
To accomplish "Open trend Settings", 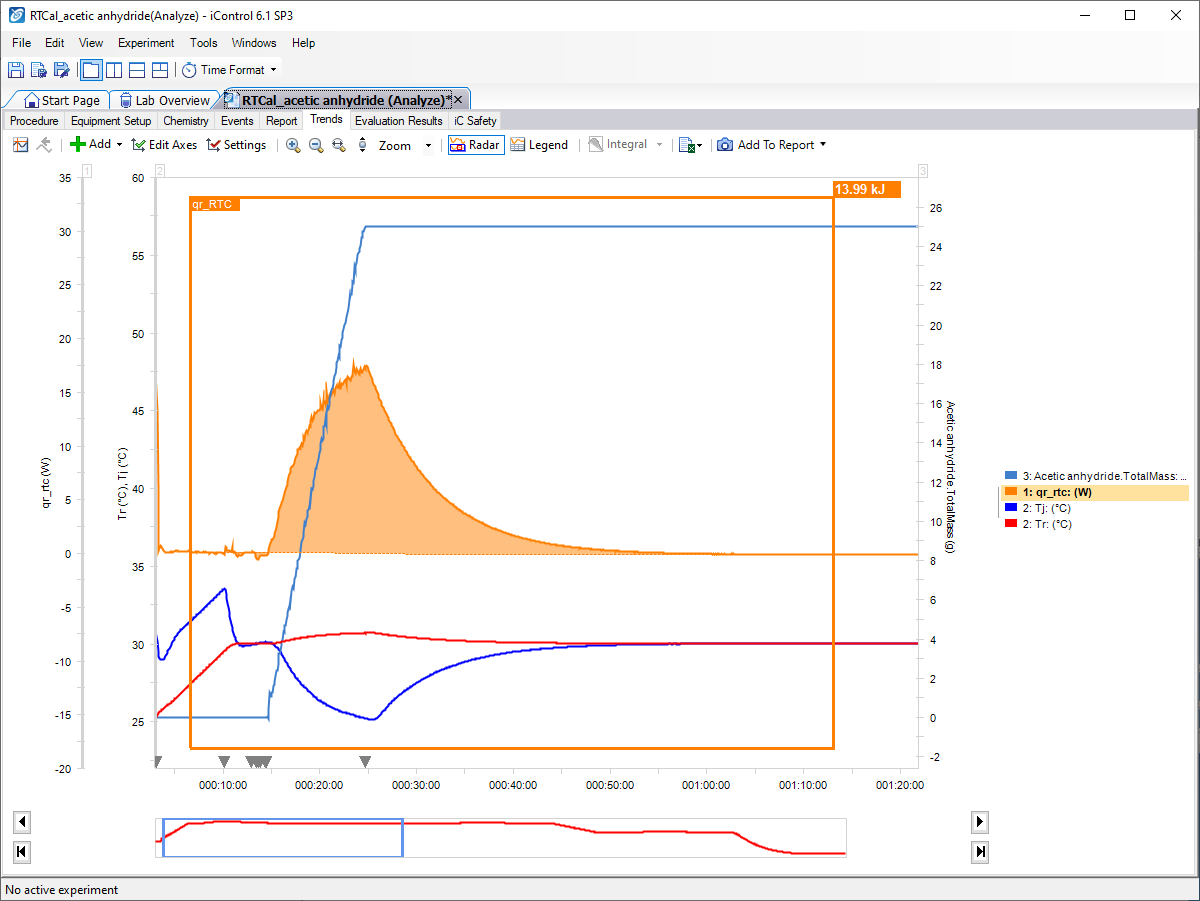I will 236,145.
